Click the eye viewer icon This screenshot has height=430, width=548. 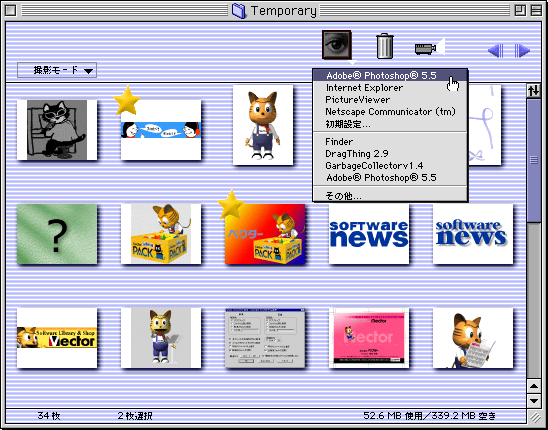coord(337,45)
